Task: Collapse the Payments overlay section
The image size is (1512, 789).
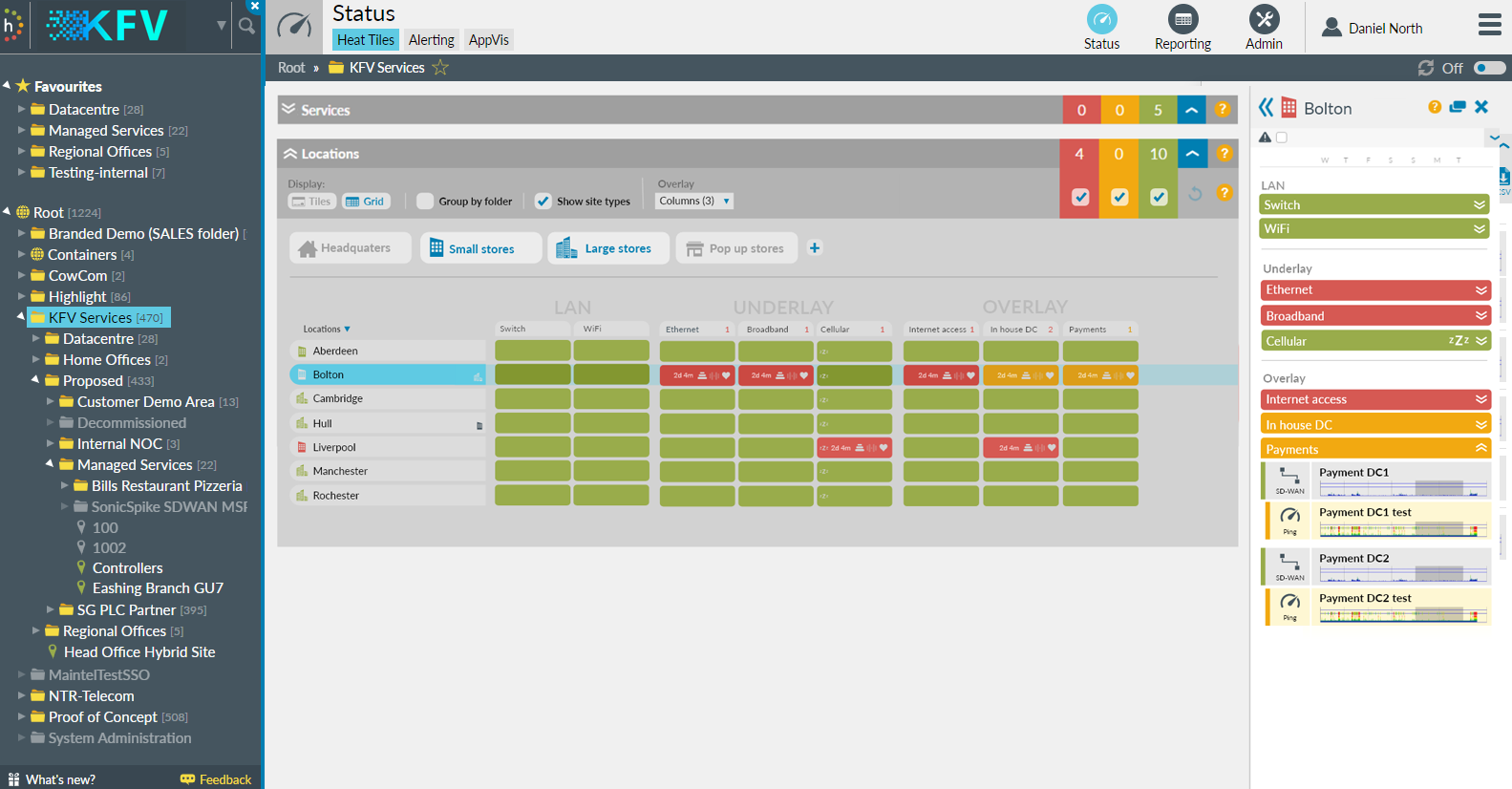Action: point(1480,449)
